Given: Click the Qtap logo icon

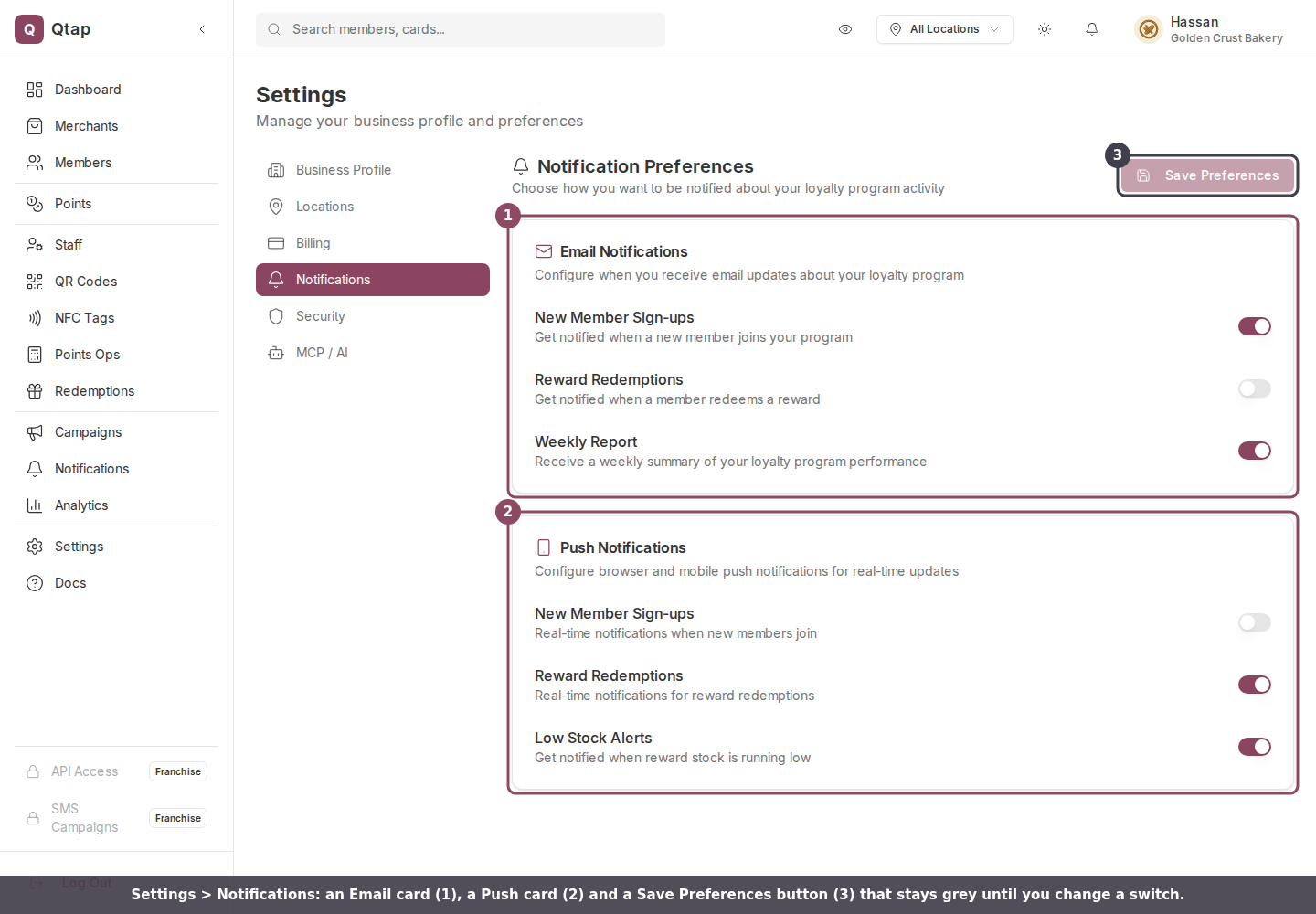Looking at the screenshot, I should point(29,29).
